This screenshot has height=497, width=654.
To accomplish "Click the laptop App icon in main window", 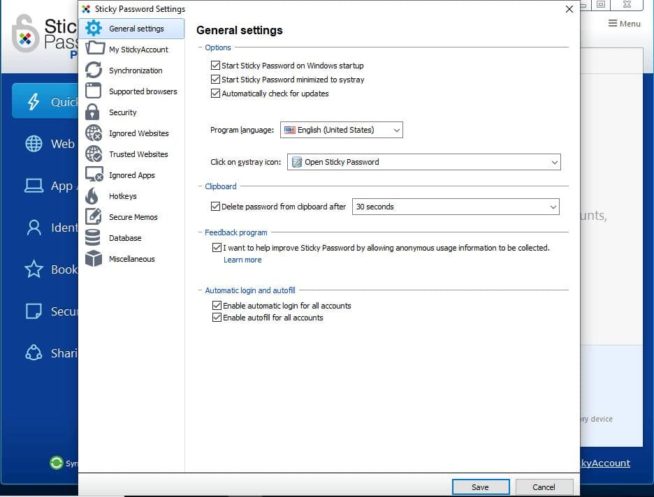I will (x=33, y=186).
